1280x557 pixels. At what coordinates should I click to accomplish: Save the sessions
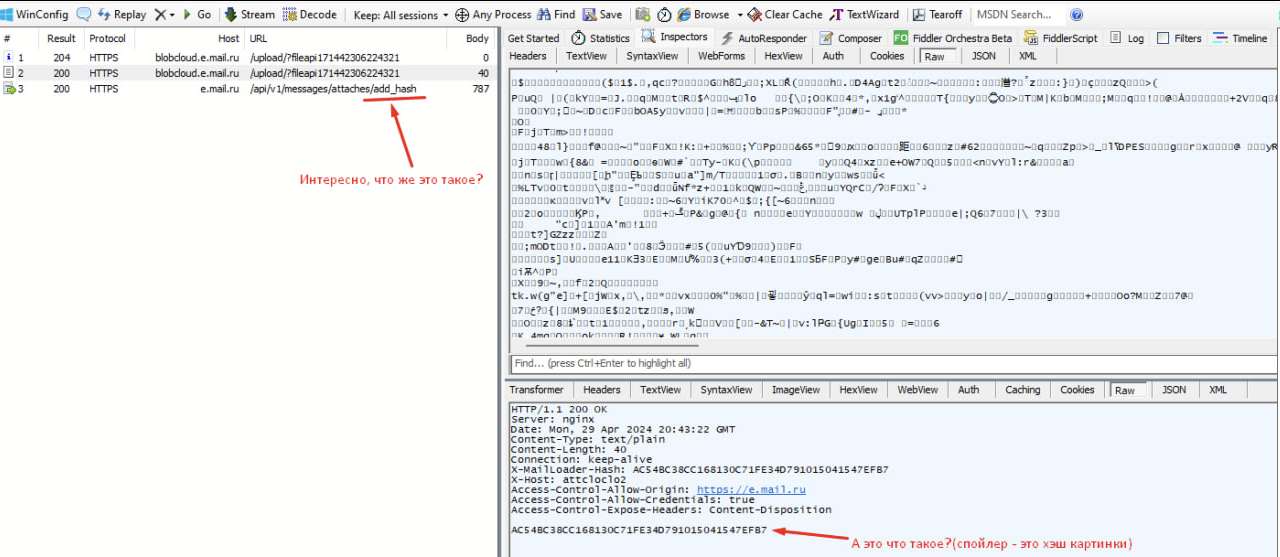click(602, 15)
